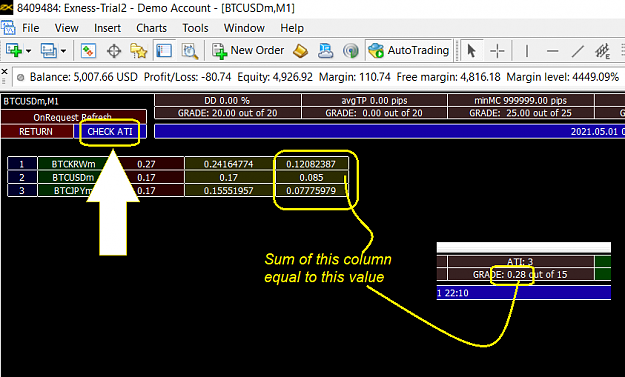Select the Horizontal Line drawing tool
Image resolution: width=625 pixels, height=377 pixels.
click(552, 51)
